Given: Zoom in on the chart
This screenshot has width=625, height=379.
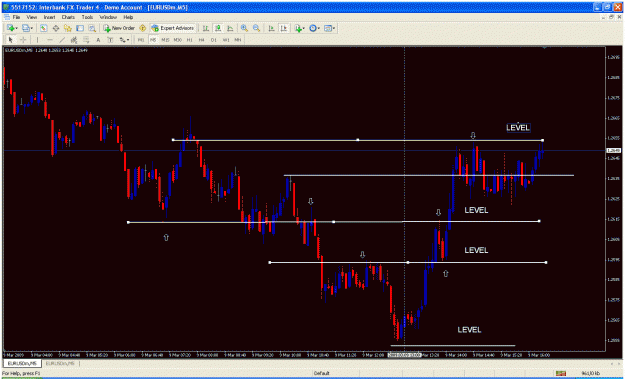Looking at the screenshot, I should click(244, 28).
